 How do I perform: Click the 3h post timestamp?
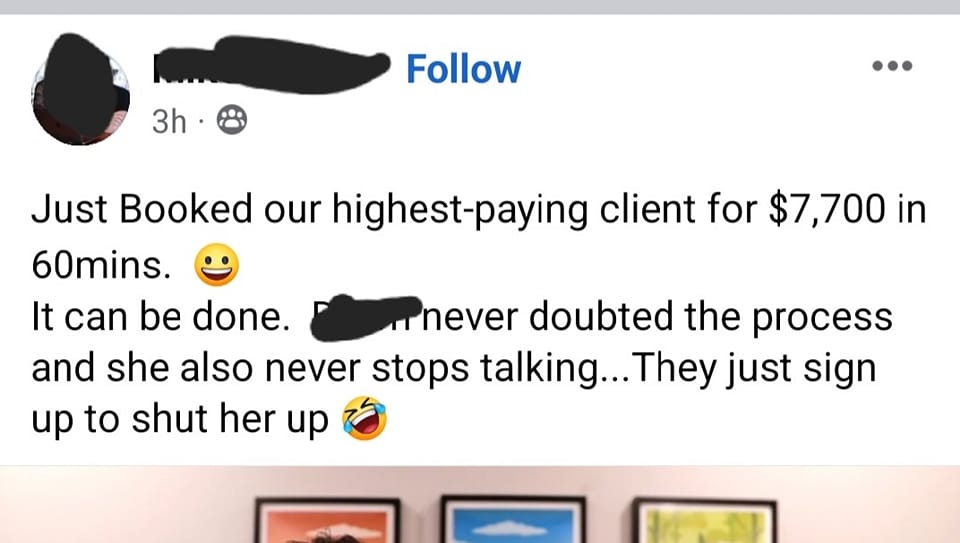[x=169, y=121]
